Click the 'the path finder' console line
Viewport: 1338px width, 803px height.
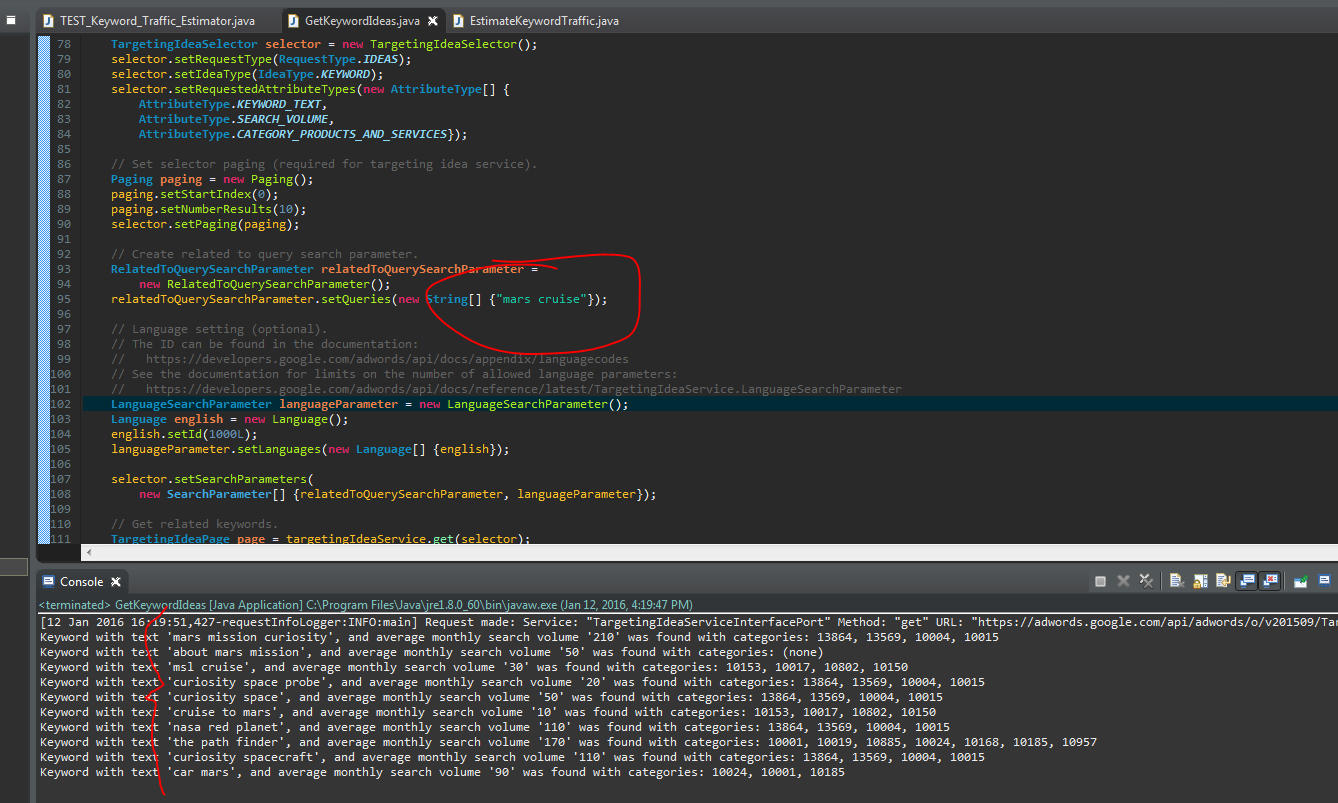[x=568, y=742]
